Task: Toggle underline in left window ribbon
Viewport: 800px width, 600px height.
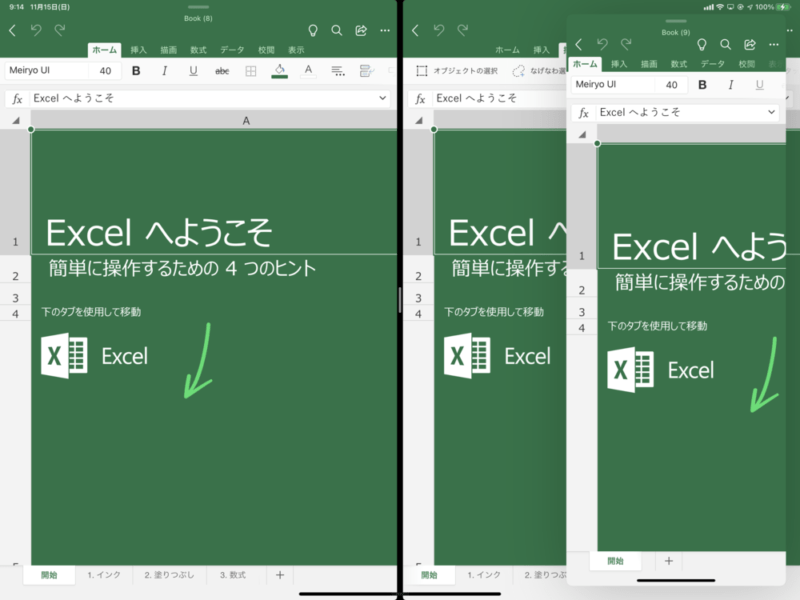Action: [193, 71]
